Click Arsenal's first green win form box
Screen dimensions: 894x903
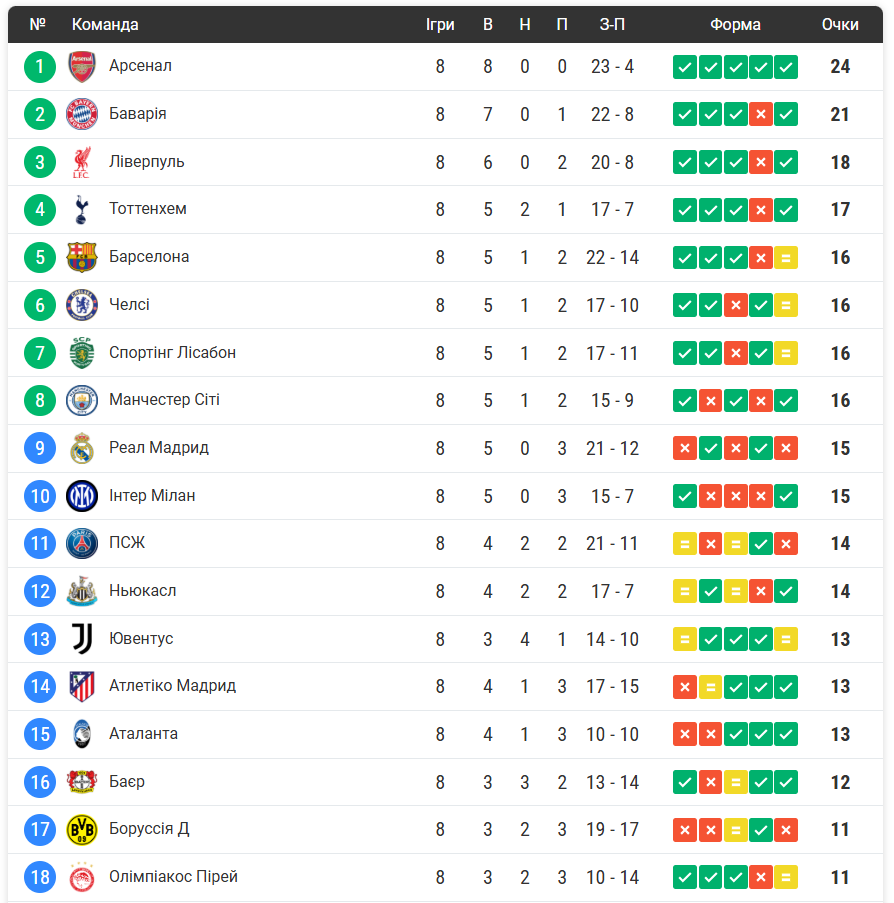684,67
